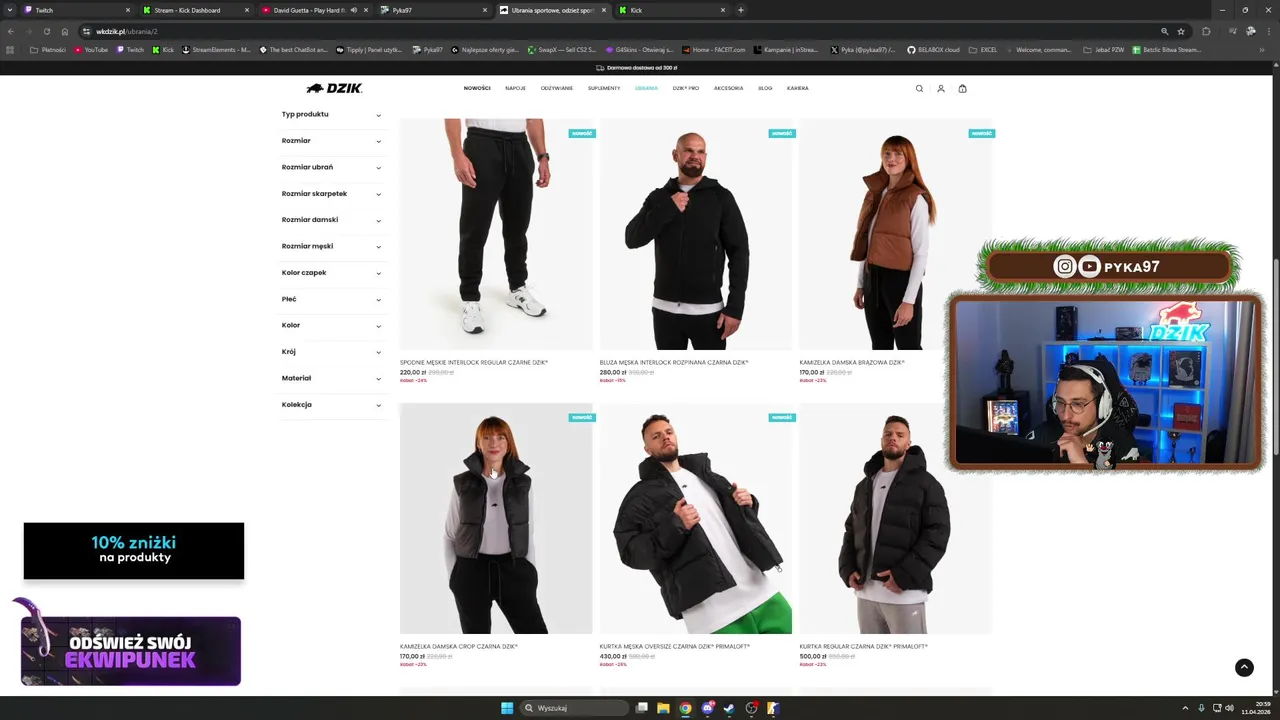The image size is (1280, 720).
Task: Open Kamizelka damska brązowa product link
Action: click(852, 362)
